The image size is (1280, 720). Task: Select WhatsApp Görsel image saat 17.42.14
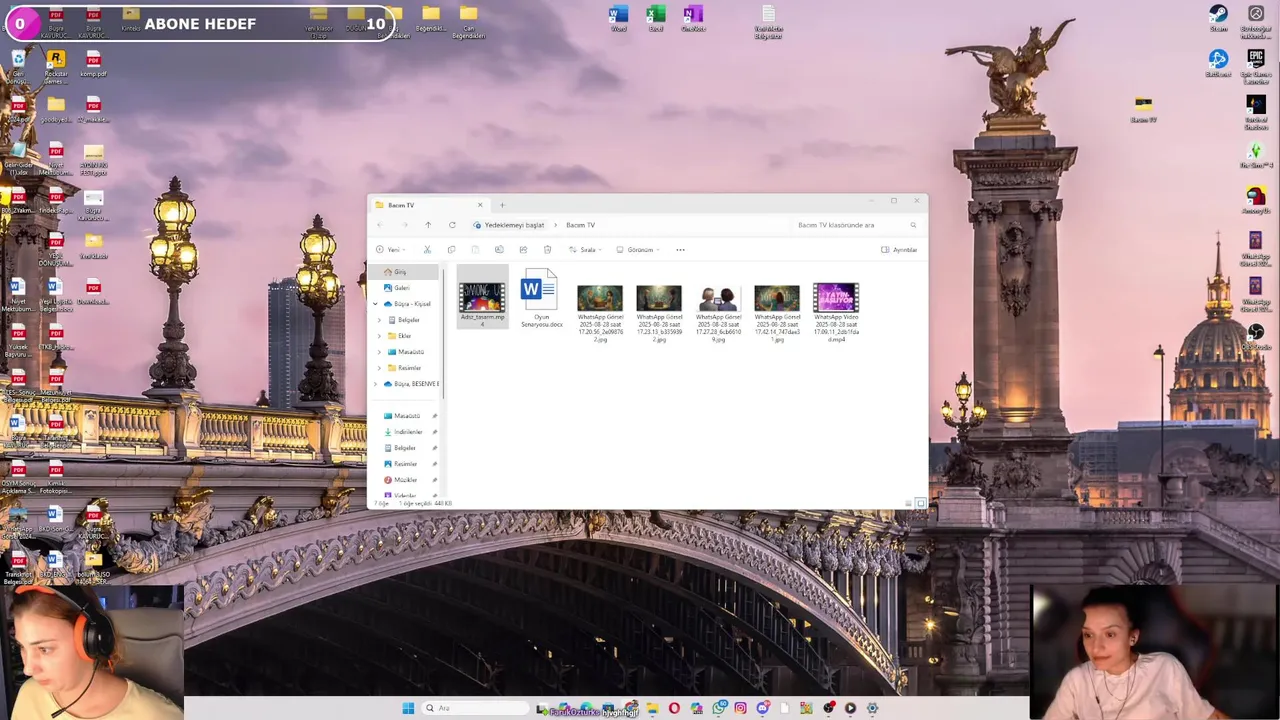[777, 312]
